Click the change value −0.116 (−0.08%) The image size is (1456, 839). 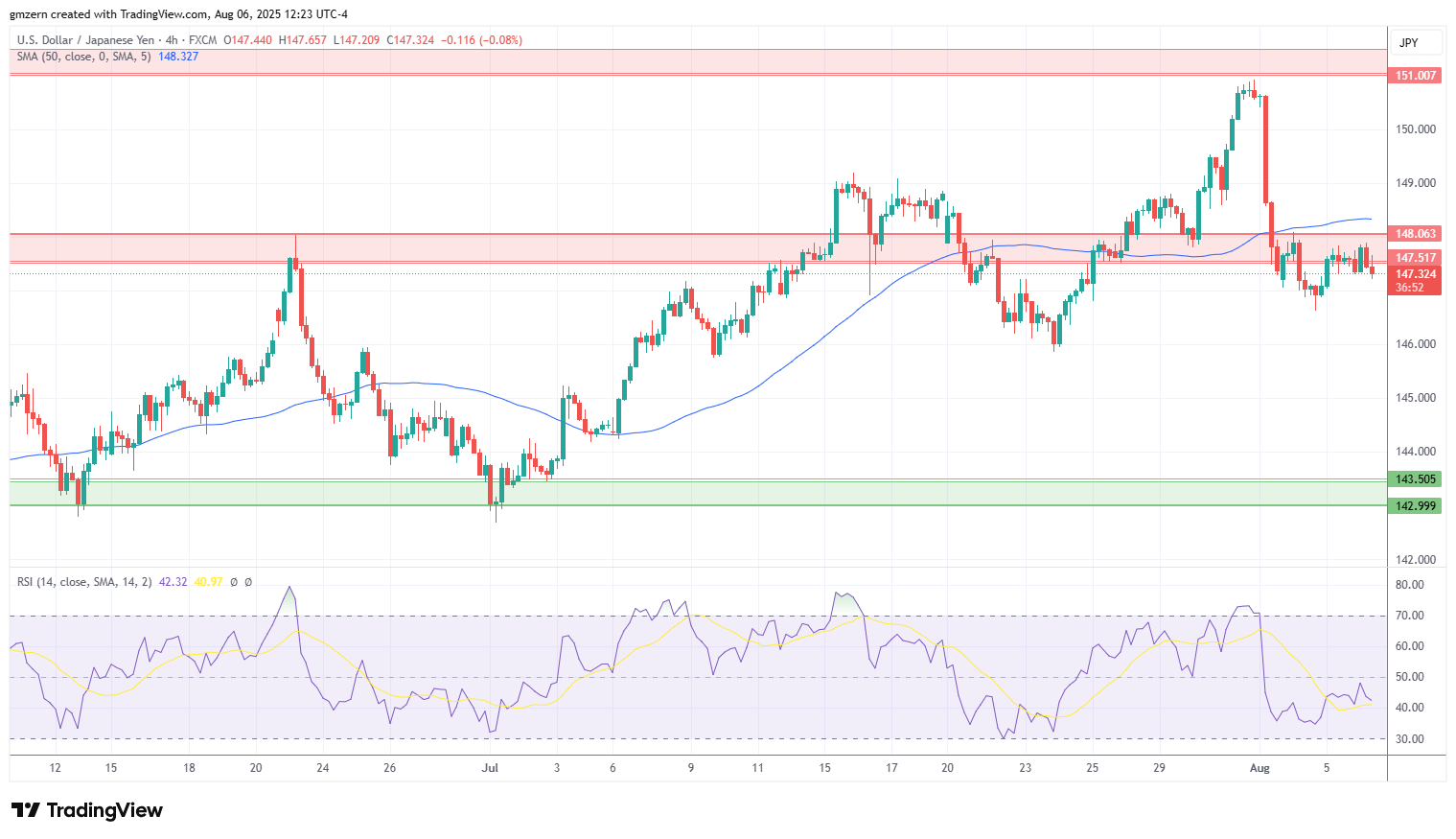click(x=482, y=40)
